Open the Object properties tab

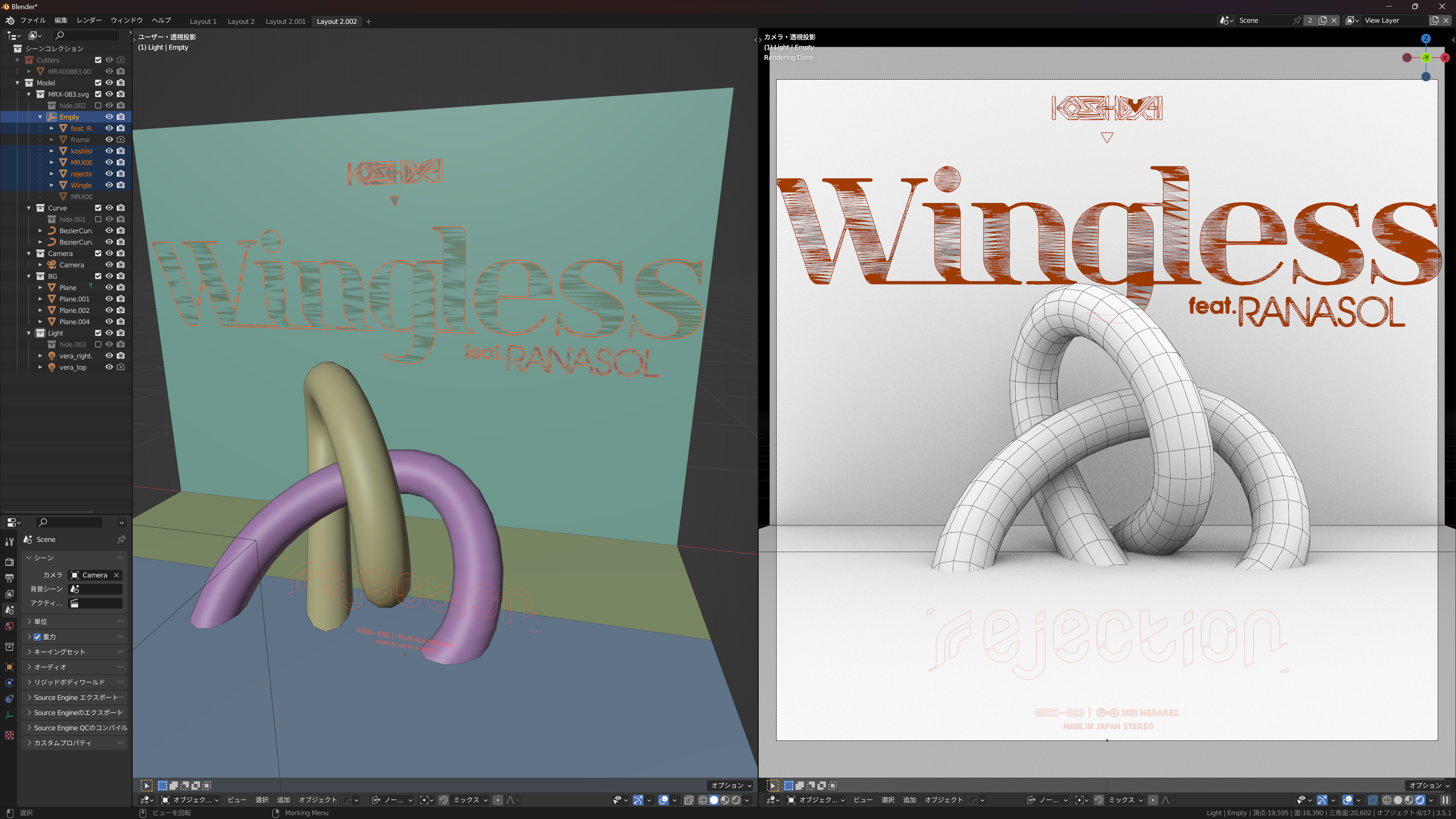click(x=9, y=667)
